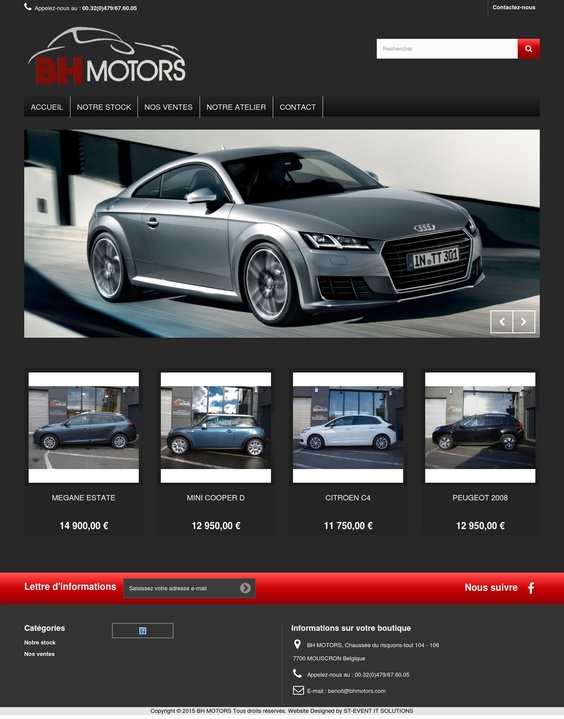Image resolution: width=564 pixels, height=719 pixels.
Task: Show the previous slide with left arrow
Action: (x=502, y=321)
